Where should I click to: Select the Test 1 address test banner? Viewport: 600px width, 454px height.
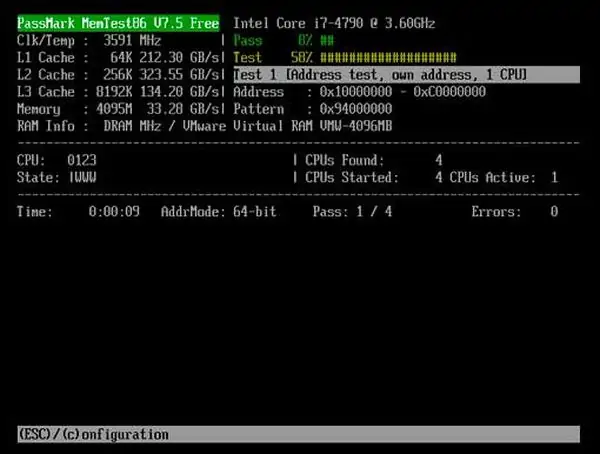(x=380, y=75)
